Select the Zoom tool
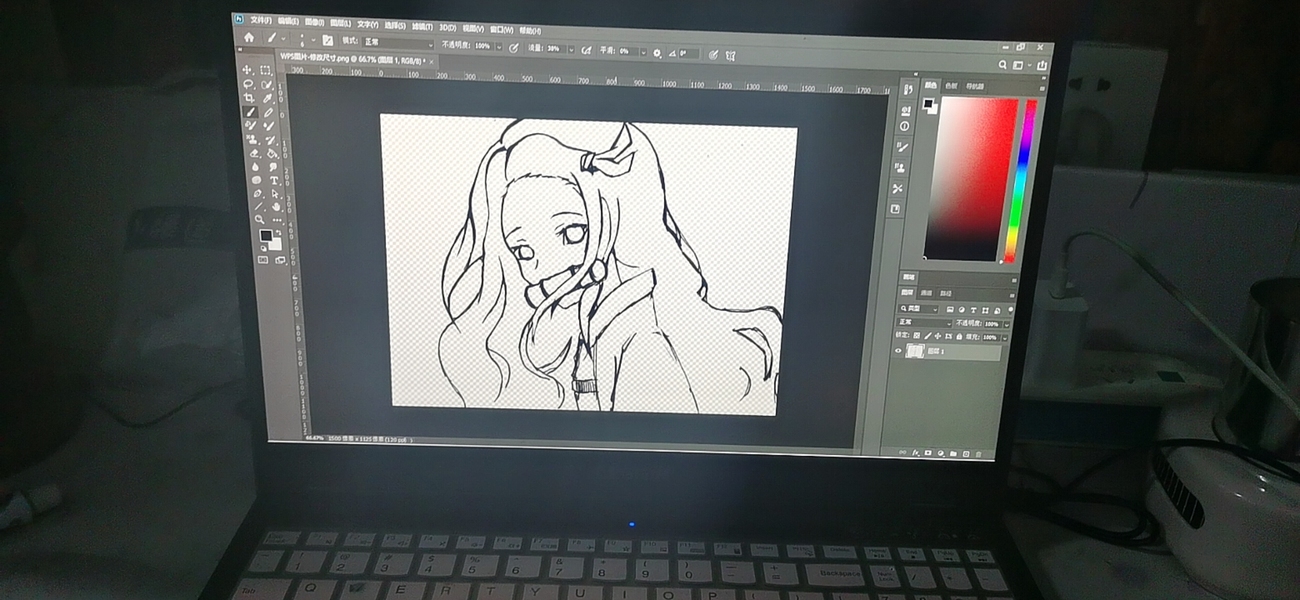 pos(260,219)
